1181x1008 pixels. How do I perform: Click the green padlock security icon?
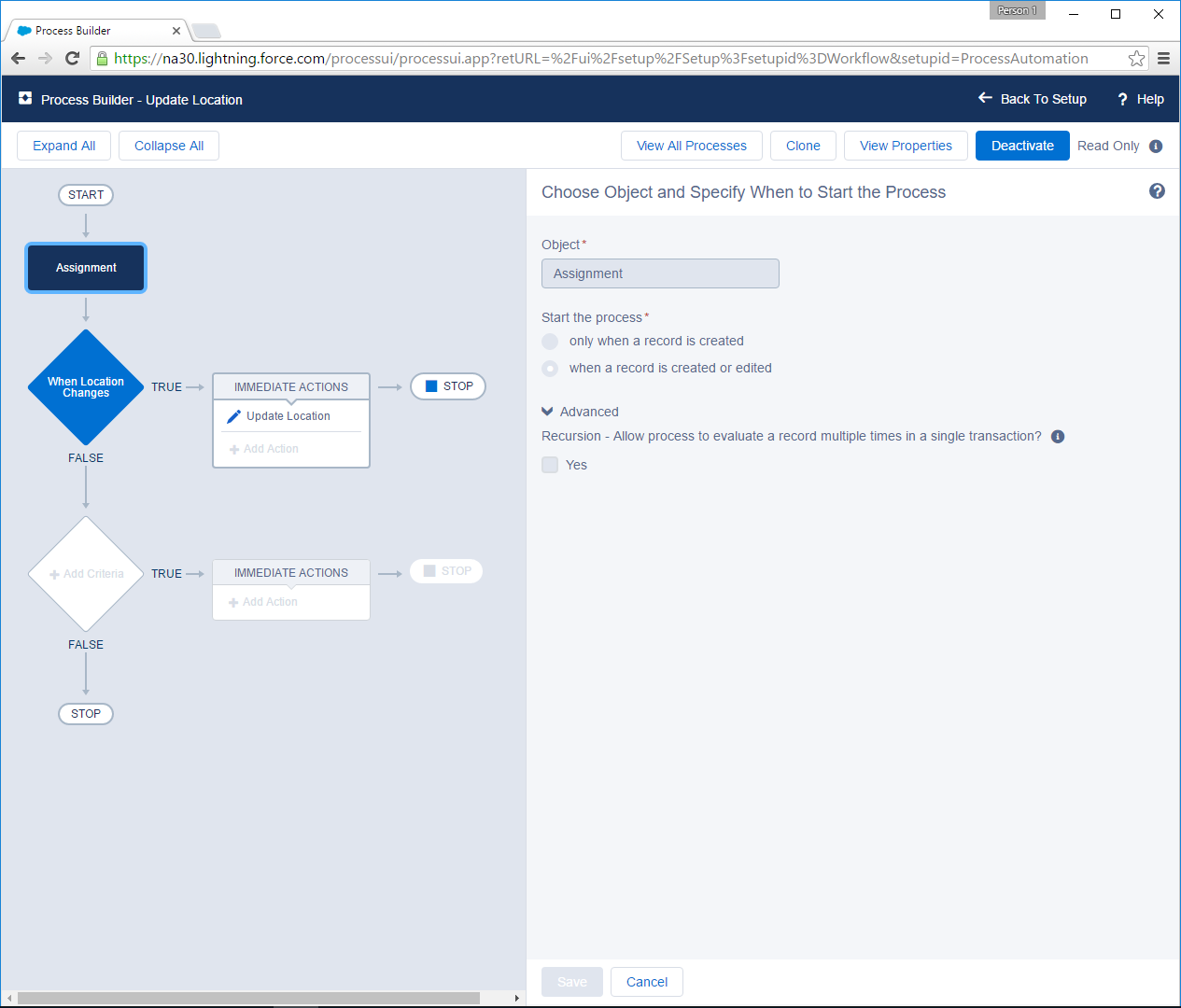[x=103, y=58]
